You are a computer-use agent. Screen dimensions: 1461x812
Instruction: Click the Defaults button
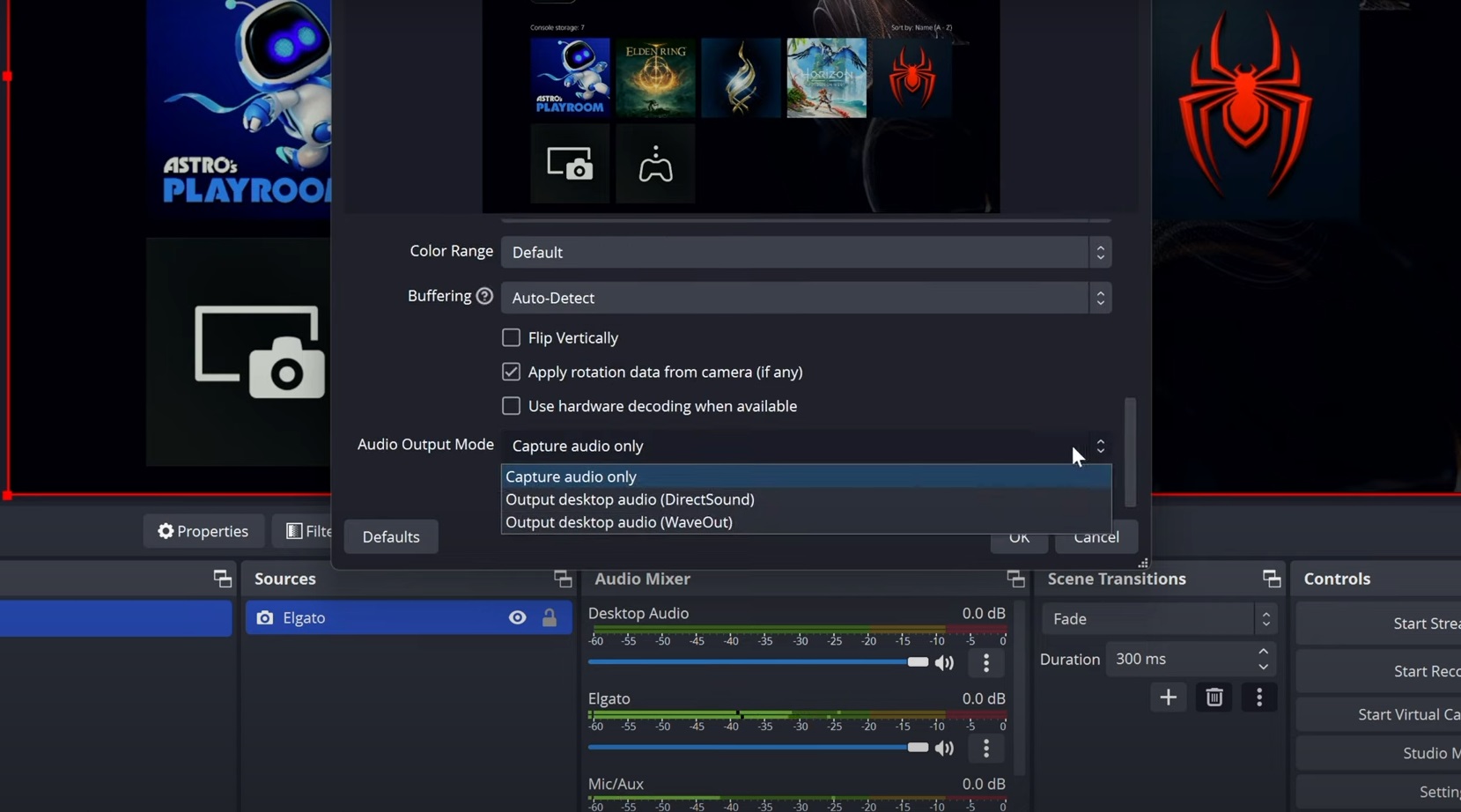tap(391, 537)
